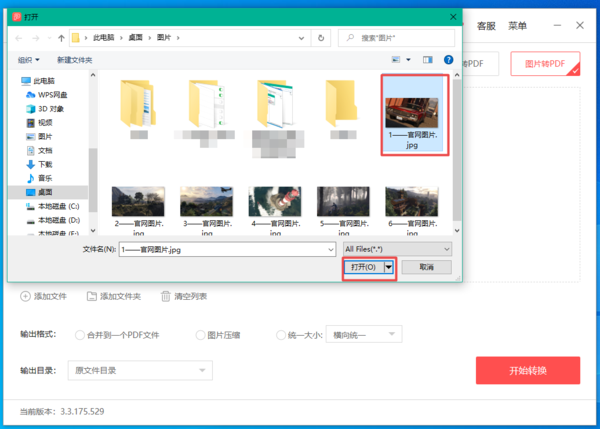This screenshot has width=600, height=429.
Task: Expand address bar history dropdown
Action: tap(301, 38)
